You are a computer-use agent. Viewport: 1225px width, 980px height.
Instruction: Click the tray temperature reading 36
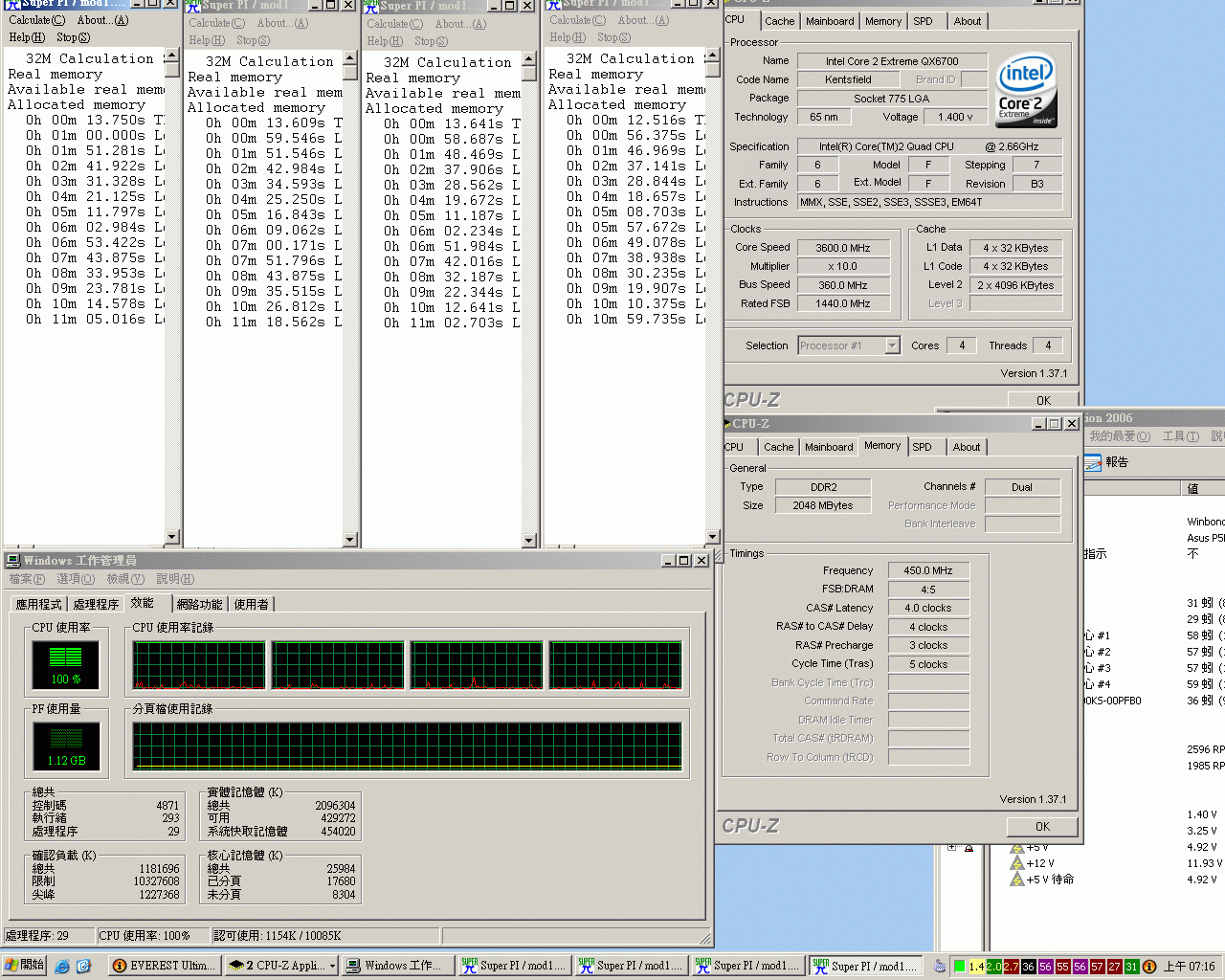[1028, 967]
